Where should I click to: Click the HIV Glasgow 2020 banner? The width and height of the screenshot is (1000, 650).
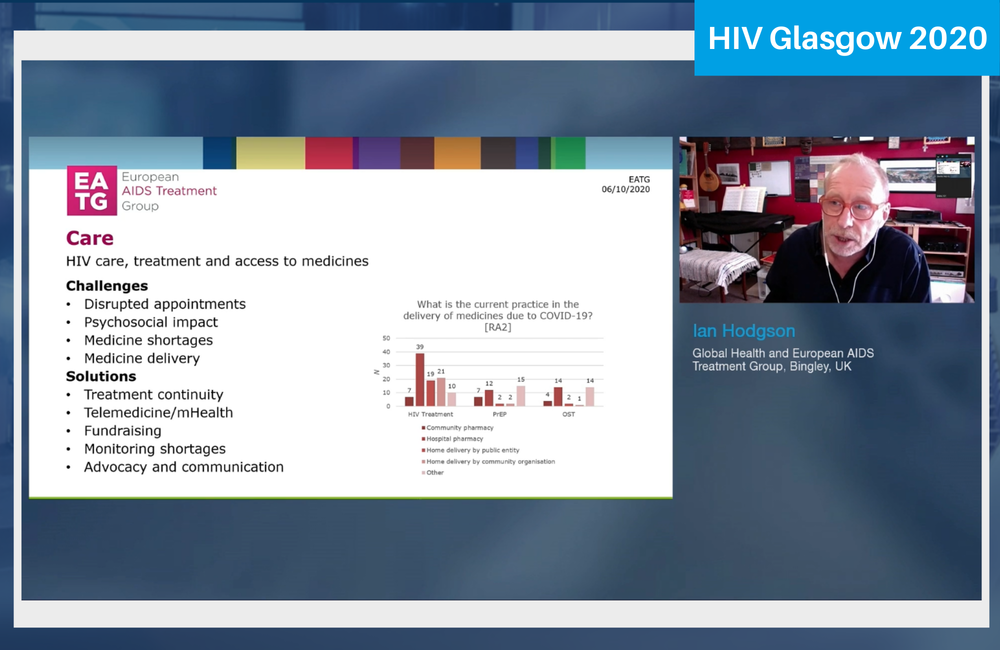pos(847,38)
